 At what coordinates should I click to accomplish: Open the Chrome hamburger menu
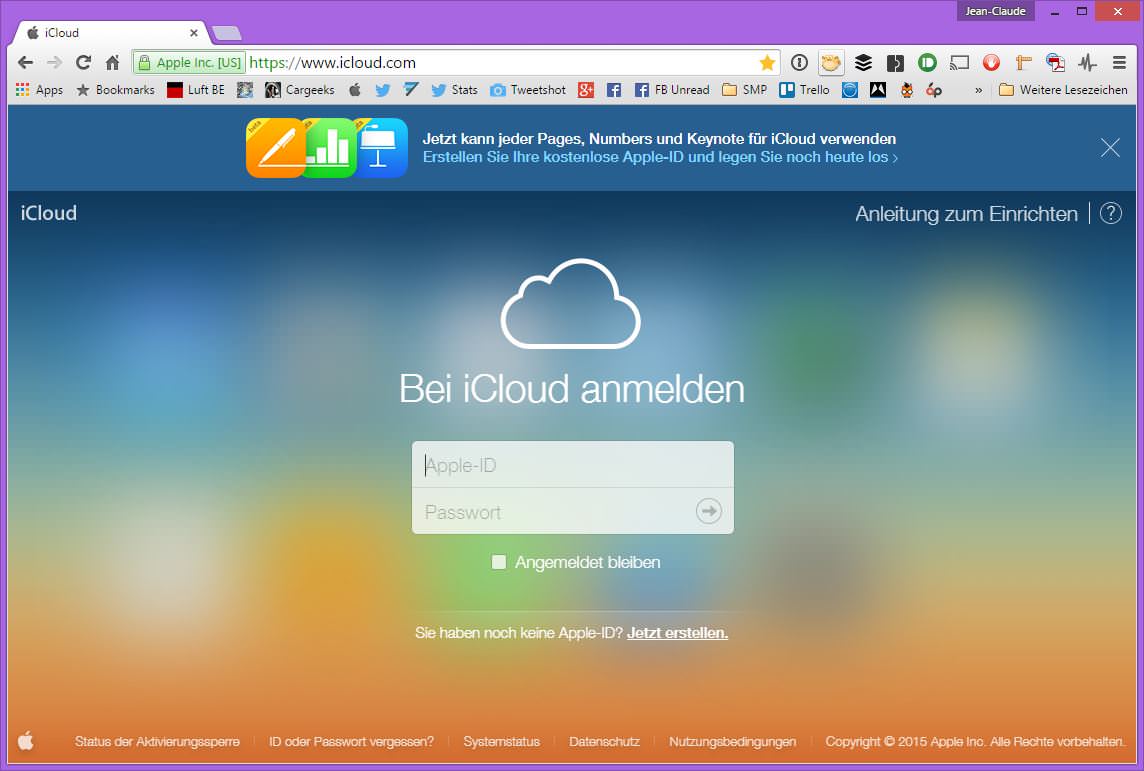coord(1119,63)
